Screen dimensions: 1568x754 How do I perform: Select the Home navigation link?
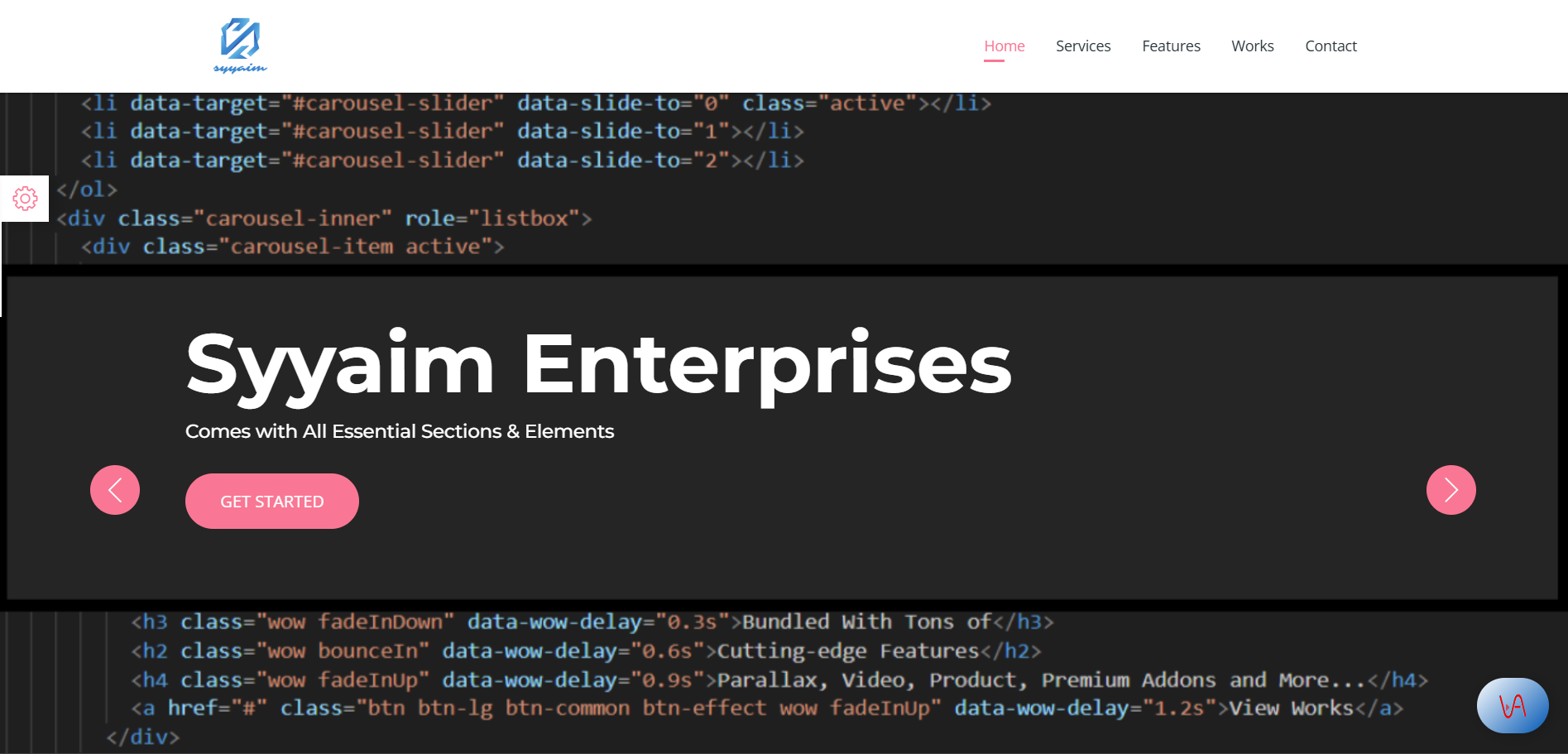(x=1004, y=46)
